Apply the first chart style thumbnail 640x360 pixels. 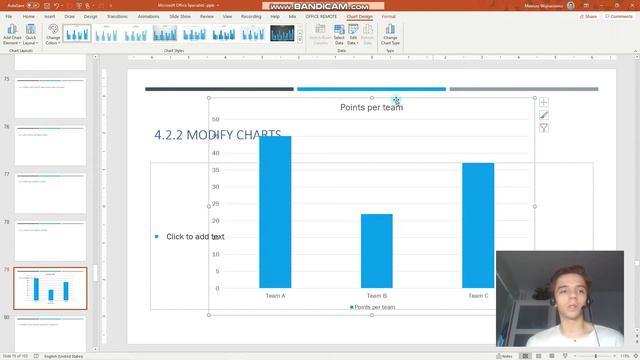click(x=77, y=33)
